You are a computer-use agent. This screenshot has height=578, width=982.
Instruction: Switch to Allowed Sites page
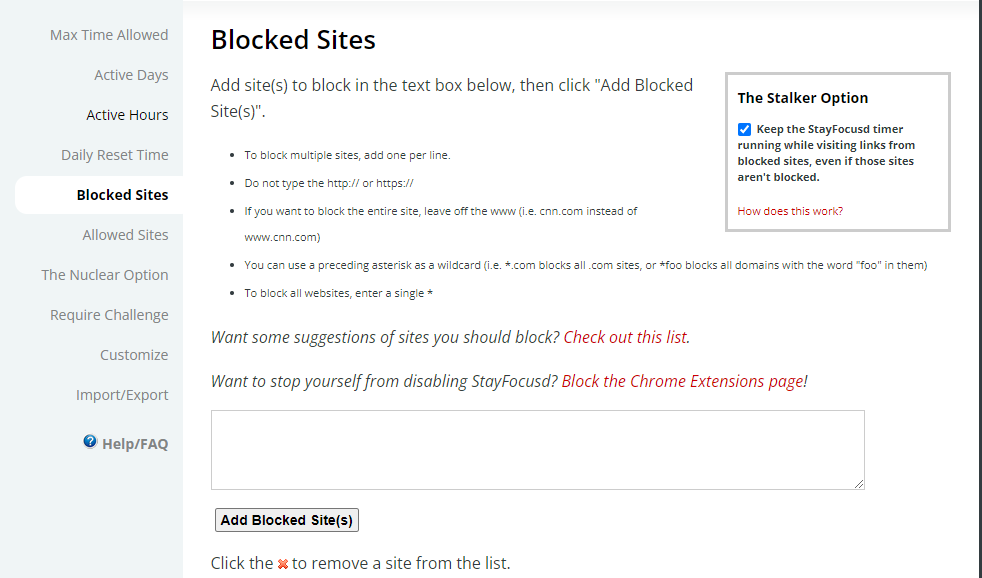[x=125, y=235]
